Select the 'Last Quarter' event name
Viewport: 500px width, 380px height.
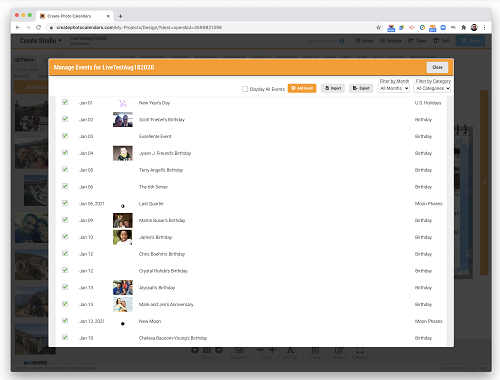151,204
